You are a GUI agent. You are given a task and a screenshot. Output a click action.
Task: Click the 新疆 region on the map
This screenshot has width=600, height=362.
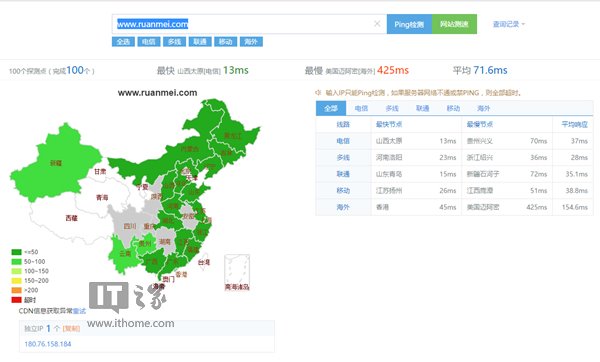coord(56,163)
